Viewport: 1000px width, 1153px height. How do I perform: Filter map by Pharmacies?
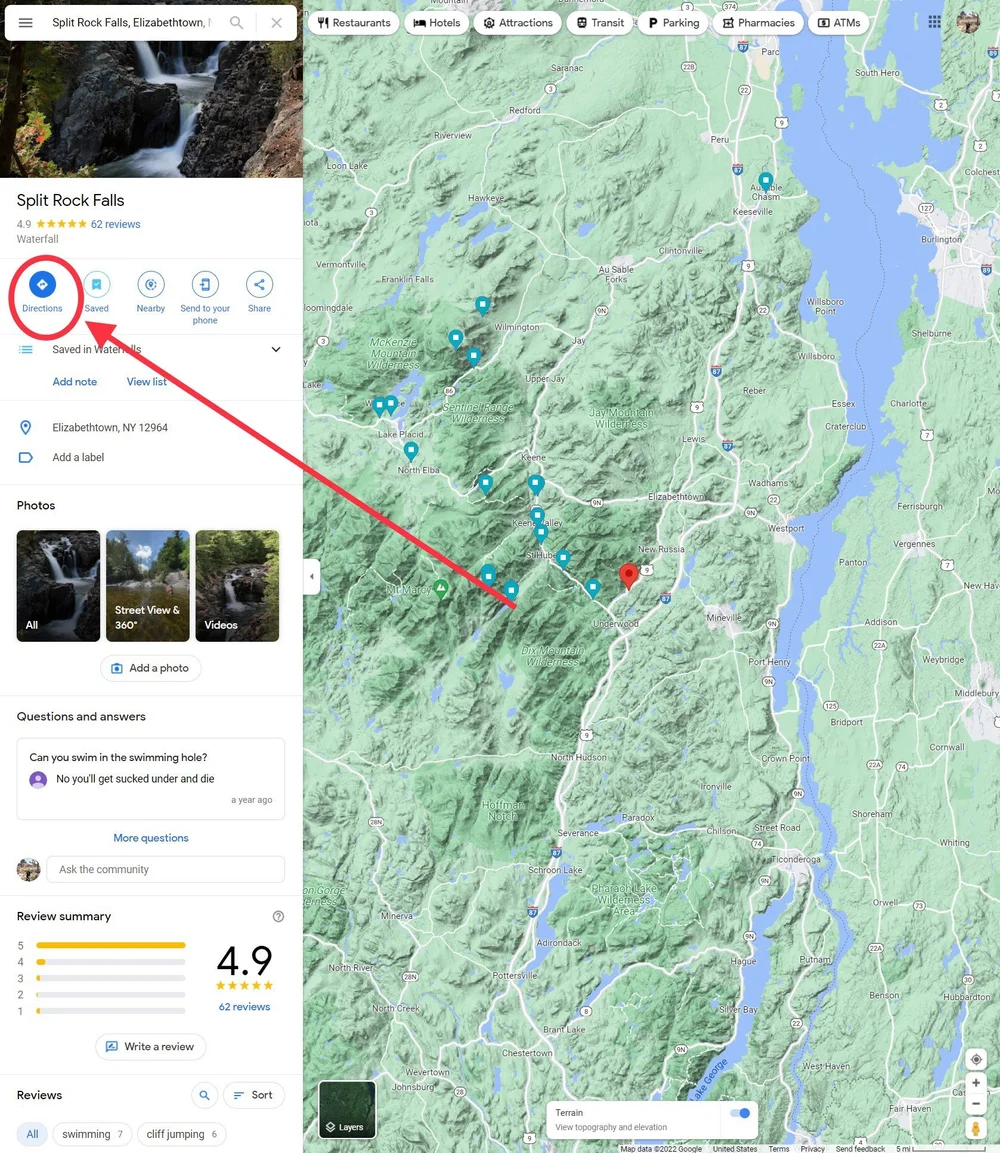click(x=758, y=23)
